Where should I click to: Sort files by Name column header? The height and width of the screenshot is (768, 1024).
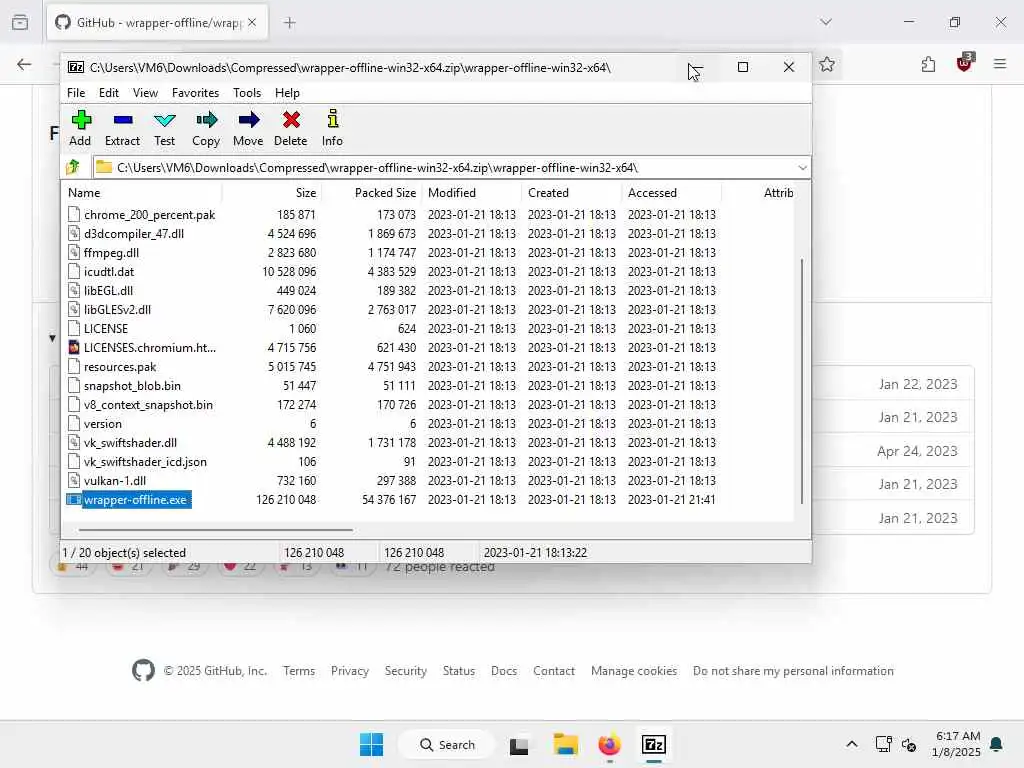click(142, 193)
